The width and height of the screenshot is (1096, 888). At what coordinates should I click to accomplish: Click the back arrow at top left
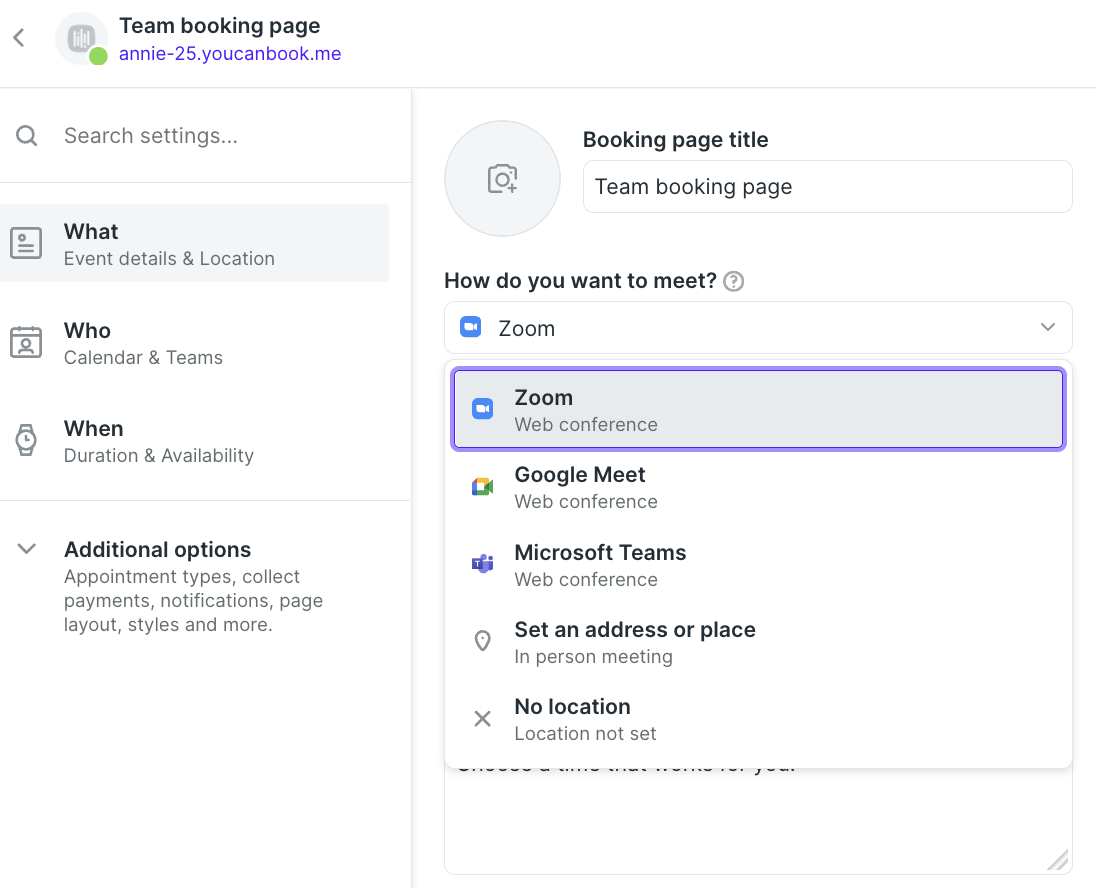tap(17, 36)
